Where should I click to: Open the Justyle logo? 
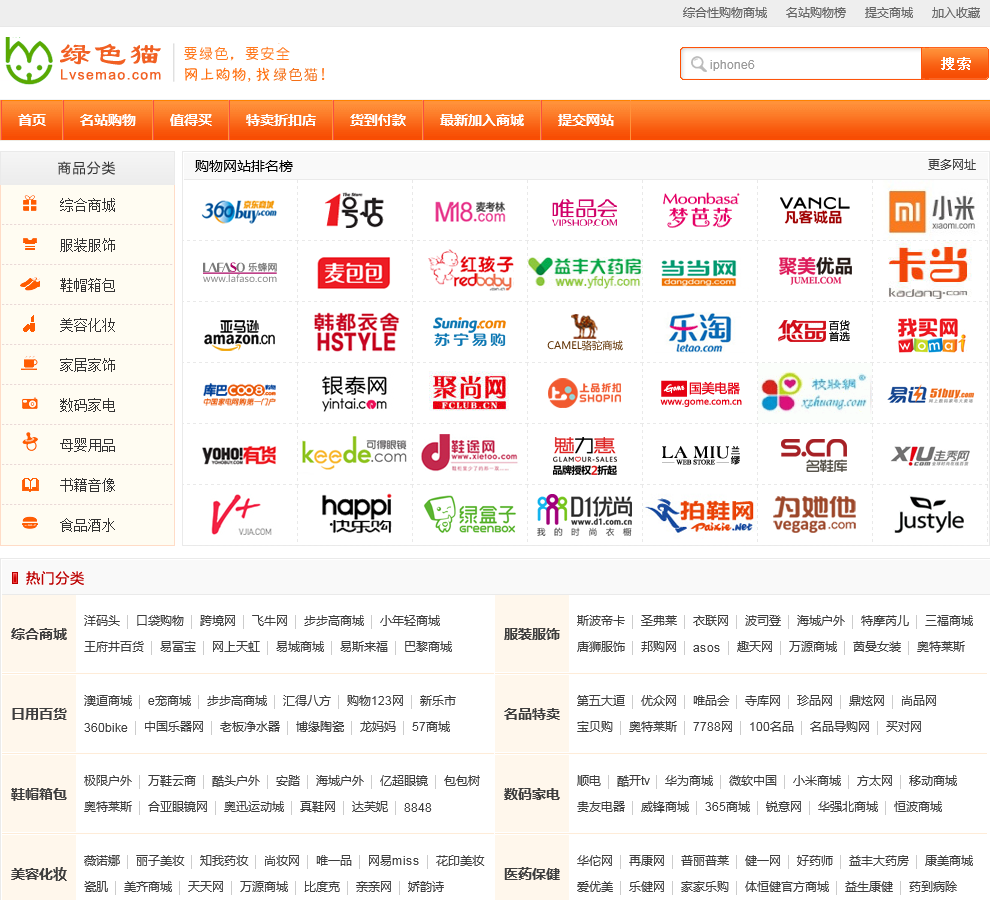coord(930,515)
